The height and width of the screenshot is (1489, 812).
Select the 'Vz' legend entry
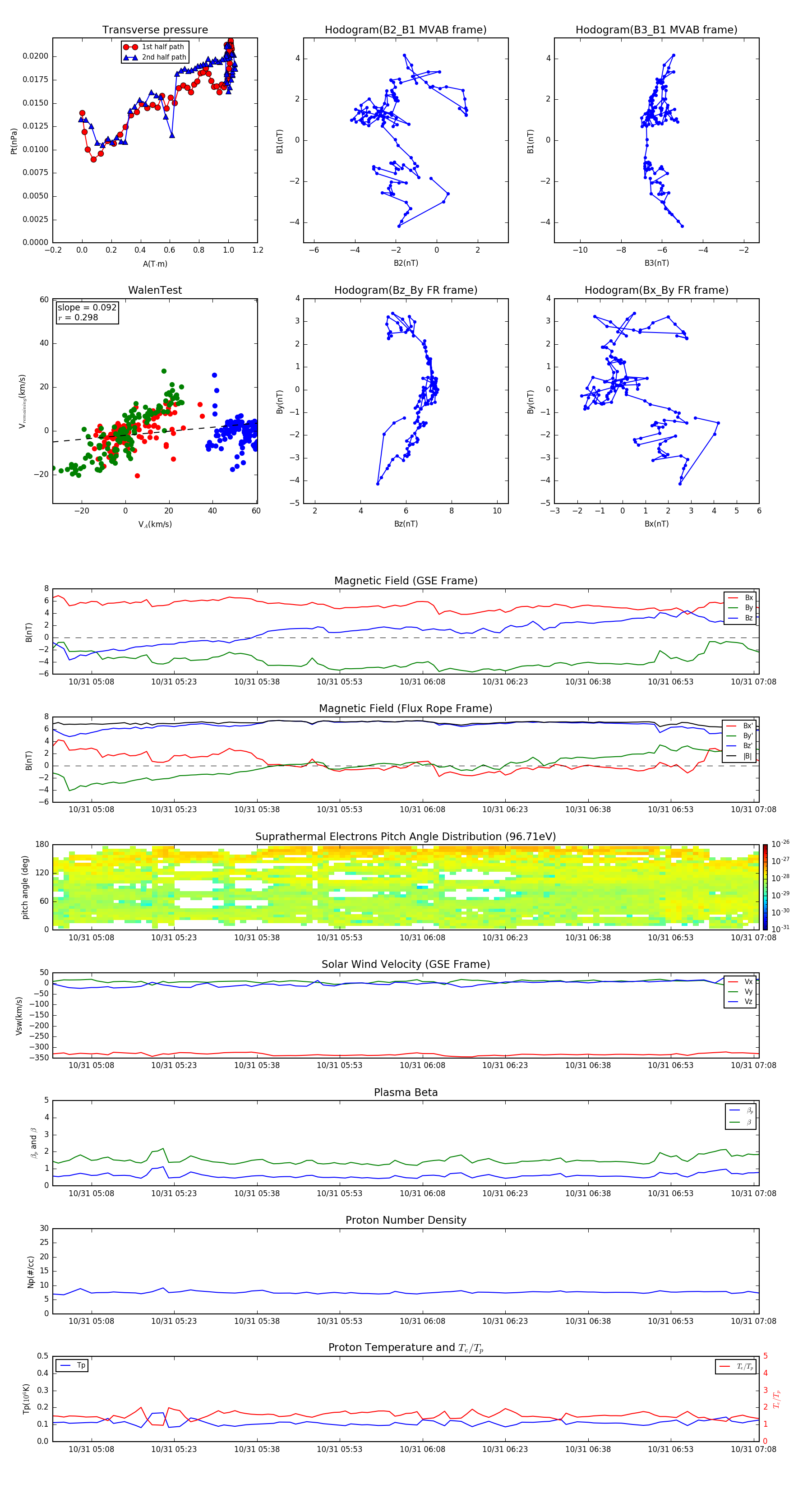click(x=740, y=1001)
